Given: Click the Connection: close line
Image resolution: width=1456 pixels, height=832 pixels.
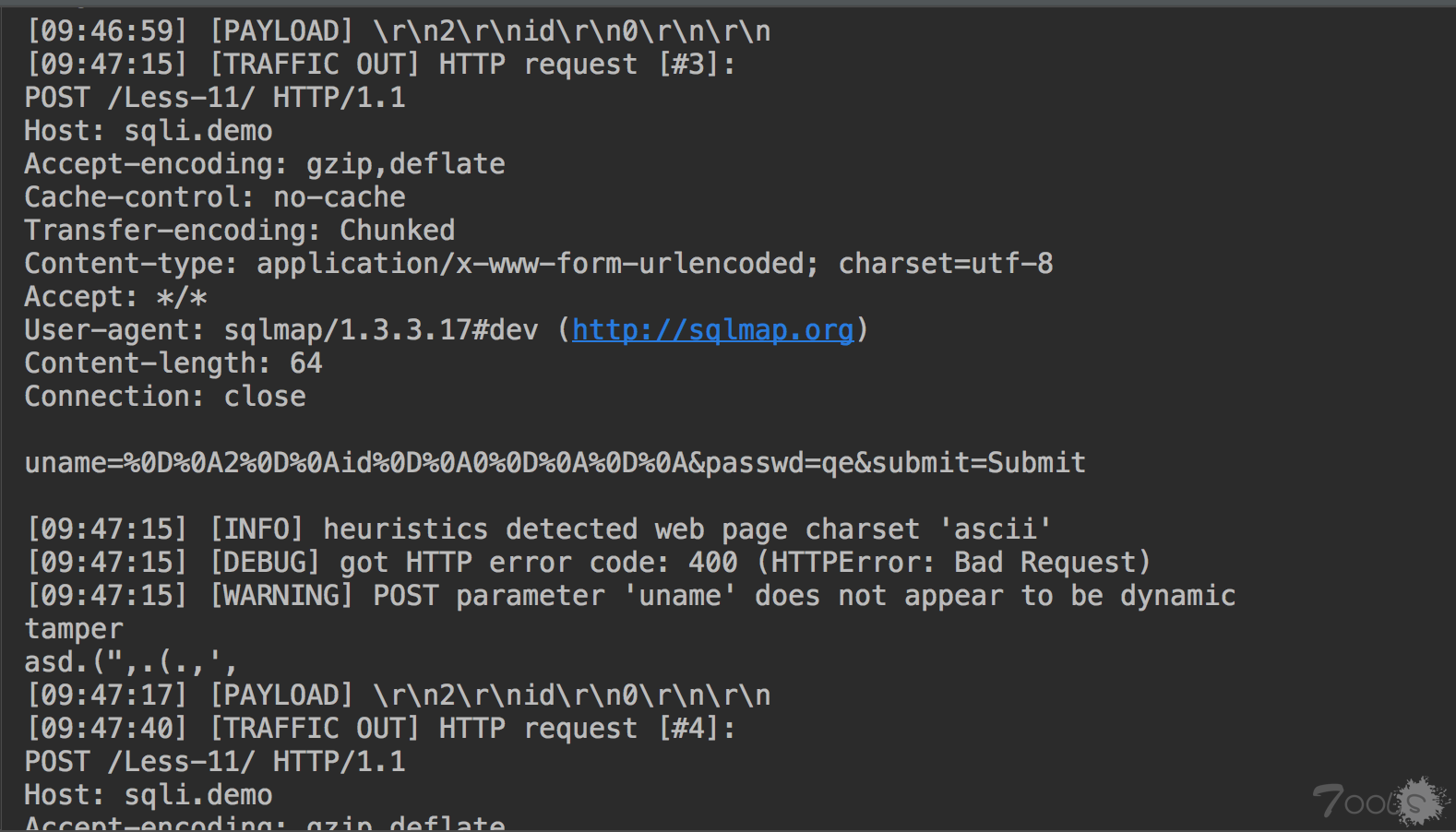Looking at the screenshot, I should click(x=165, y=397).
